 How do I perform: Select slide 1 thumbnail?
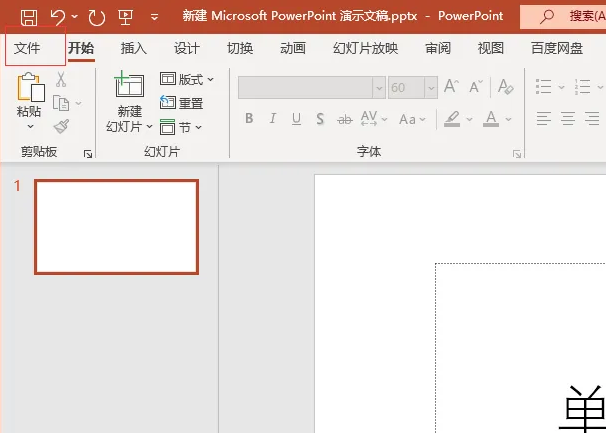coord(116,227)
